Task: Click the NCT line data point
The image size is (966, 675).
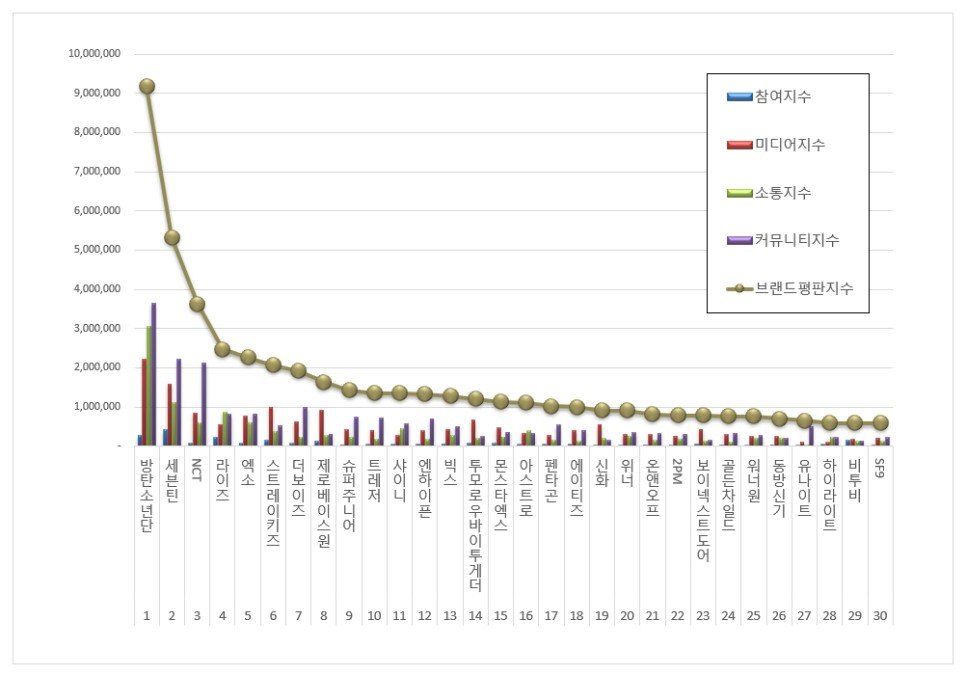Action: 197,304
